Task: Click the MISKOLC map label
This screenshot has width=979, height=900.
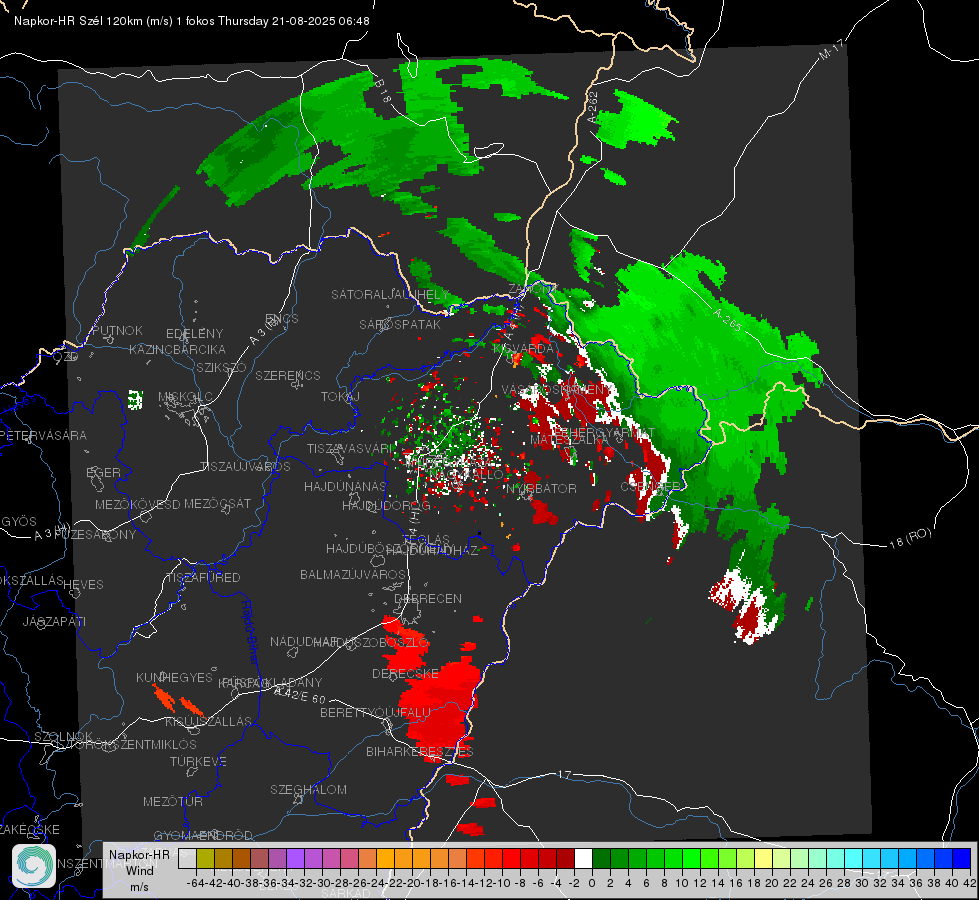Action: pyautogui.click(x=185, y=397)
